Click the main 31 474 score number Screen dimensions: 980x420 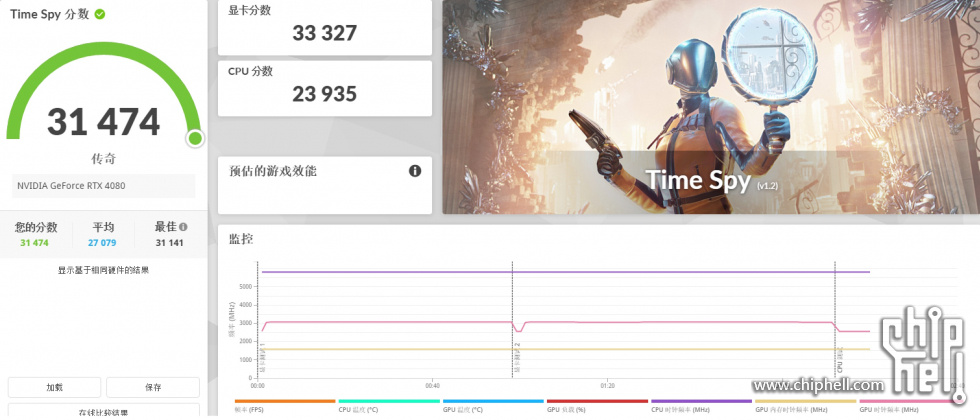104,122
